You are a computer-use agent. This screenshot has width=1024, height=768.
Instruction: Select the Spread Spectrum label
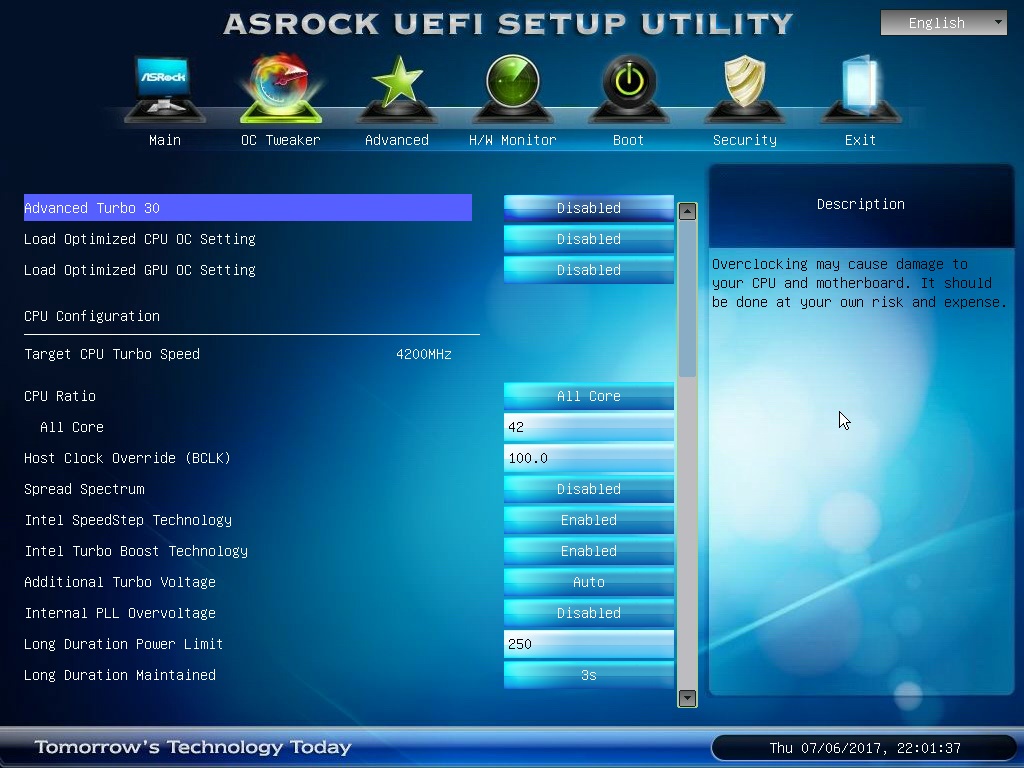click(84, 488)
